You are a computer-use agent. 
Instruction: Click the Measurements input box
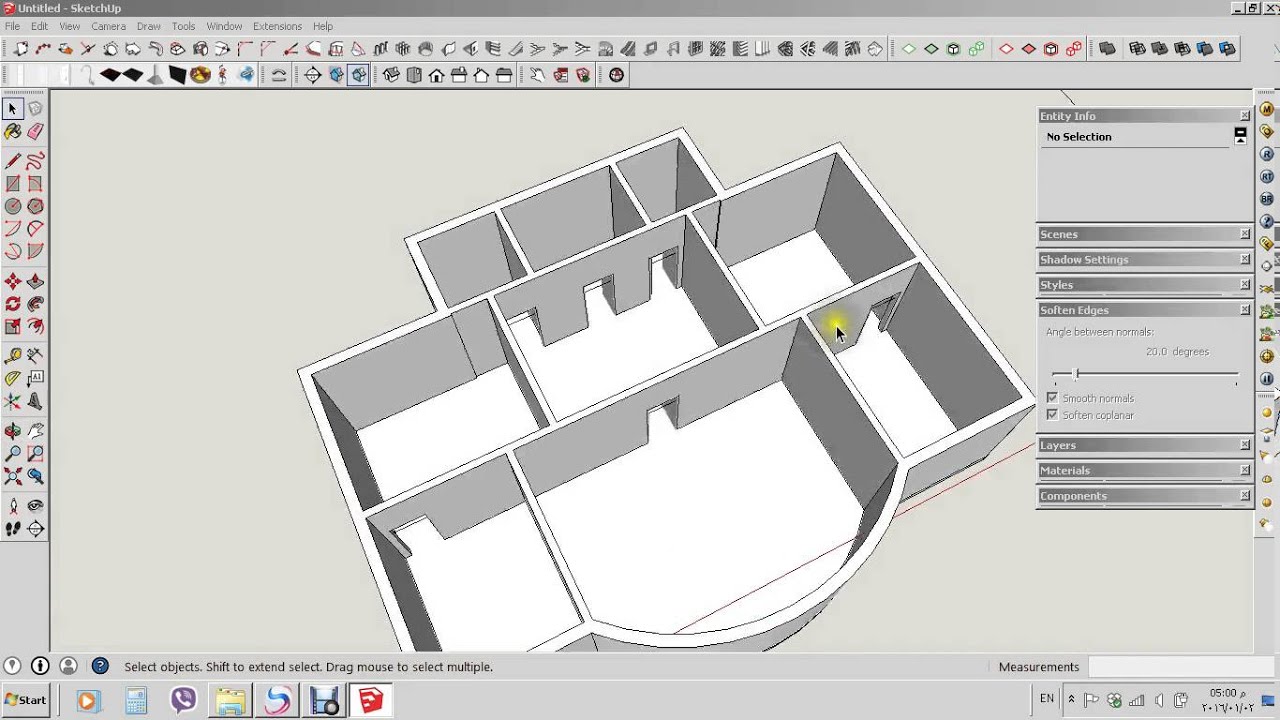pos(1183,667)
